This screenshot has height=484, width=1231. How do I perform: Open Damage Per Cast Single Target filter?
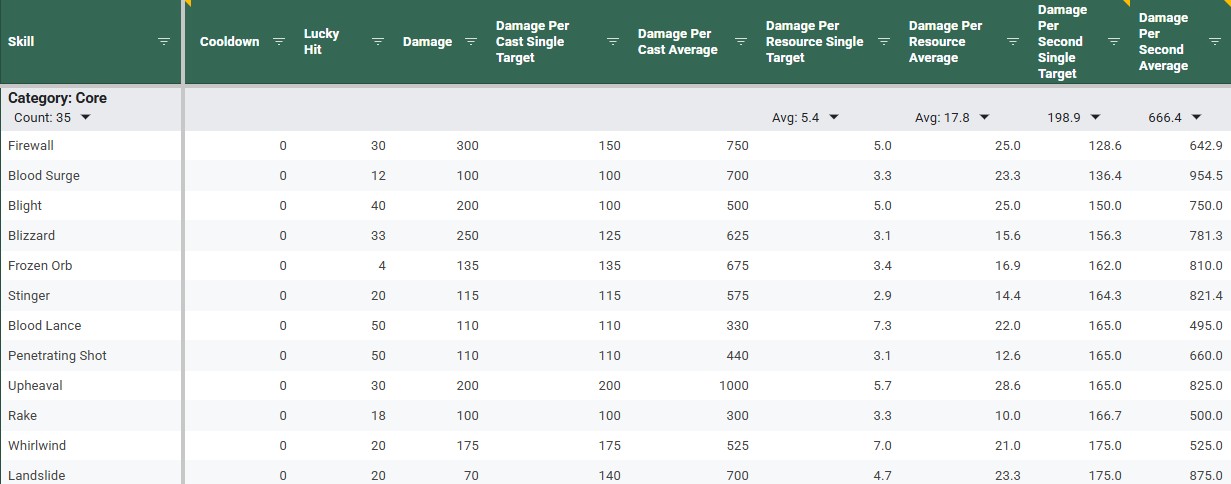point(613,42)
